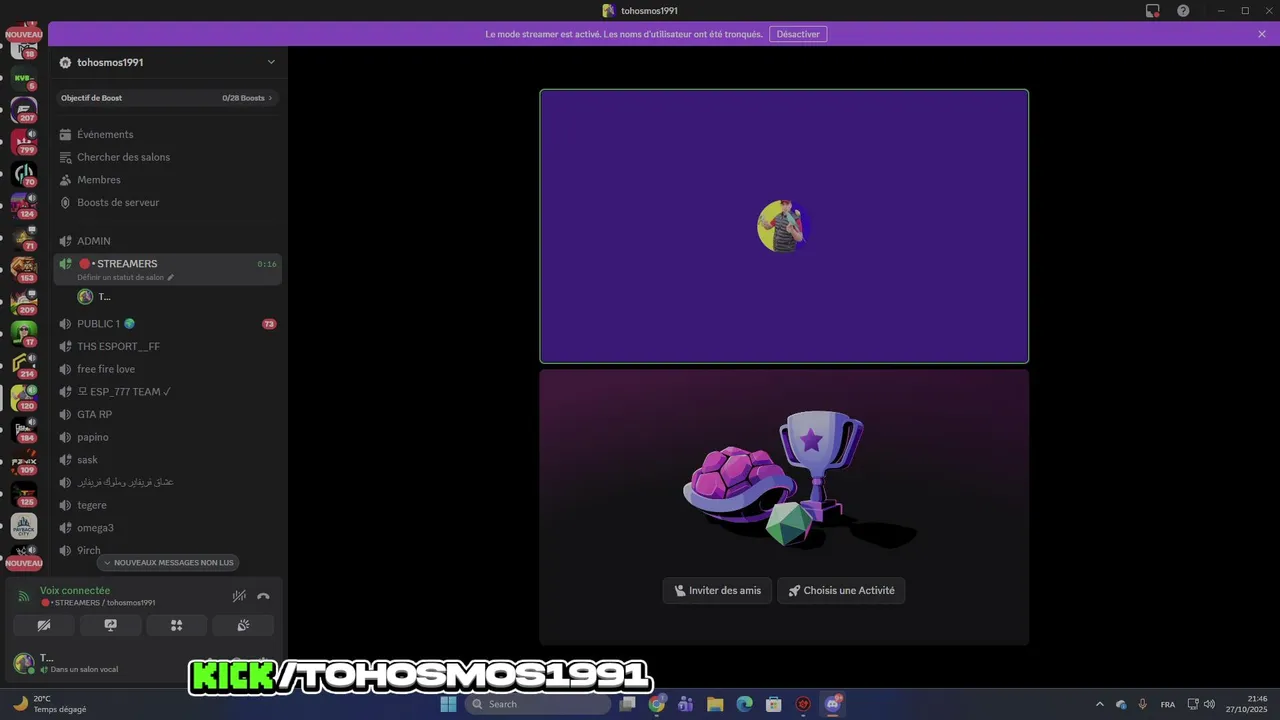Disconnect from voice with hang-up icon
1280x720 pixels.
[263, 596]
